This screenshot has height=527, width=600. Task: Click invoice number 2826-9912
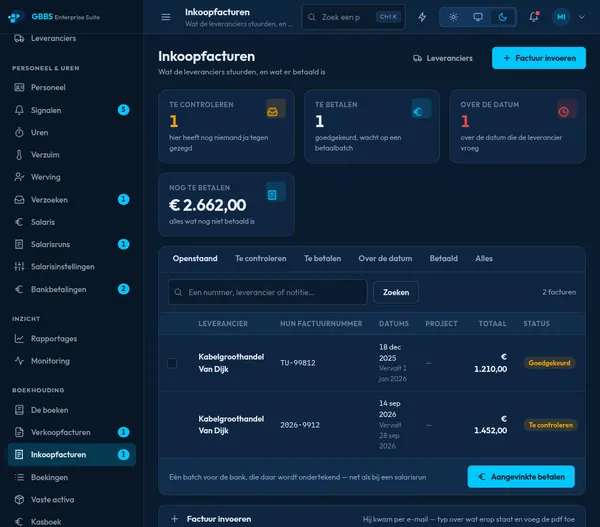[x=300, y=425]
